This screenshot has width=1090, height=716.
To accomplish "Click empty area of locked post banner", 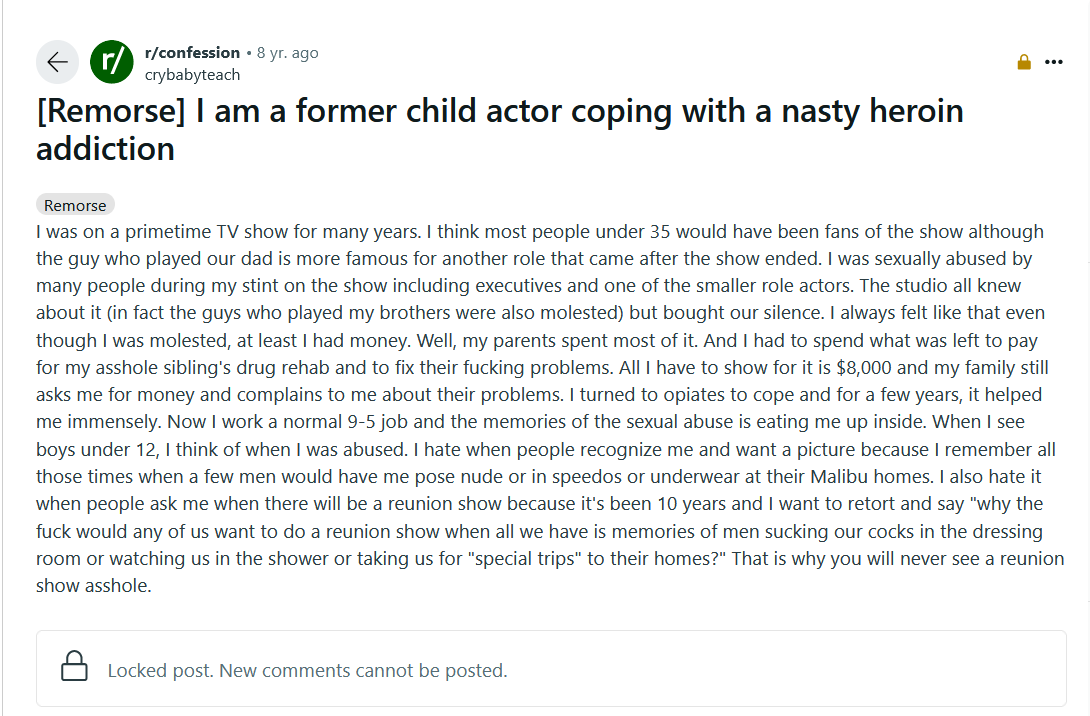I will point(786,669).
